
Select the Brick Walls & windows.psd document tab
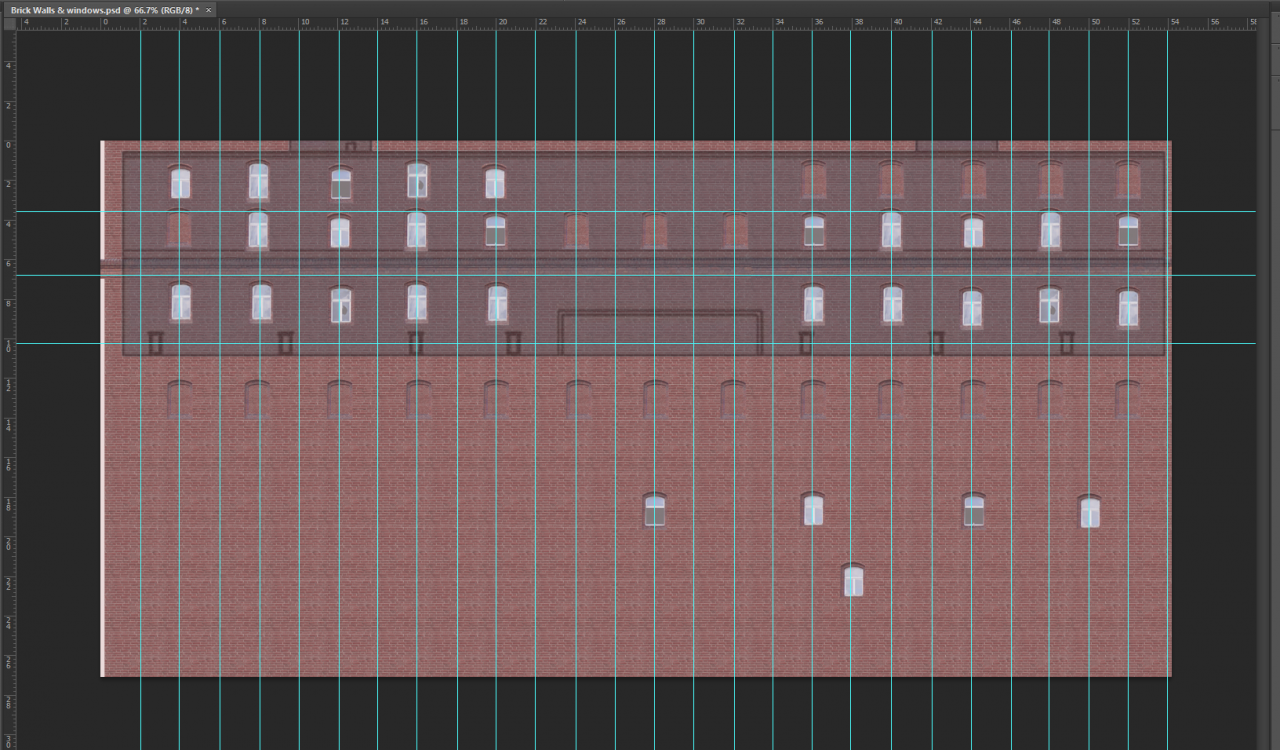pyautogui.click(x=108, y=9)
